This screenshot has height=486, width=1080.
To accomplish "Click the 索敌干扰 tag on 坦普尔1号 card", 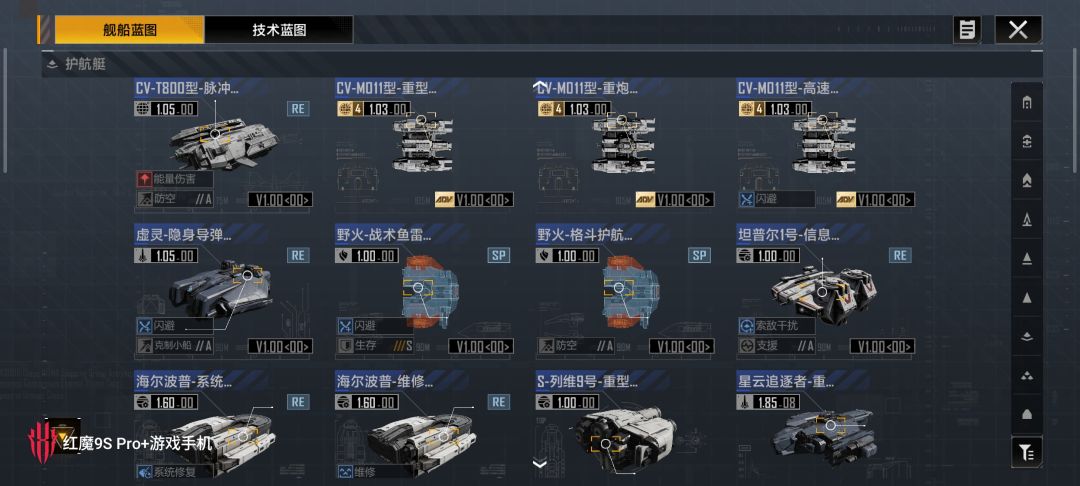I will 776,326.
